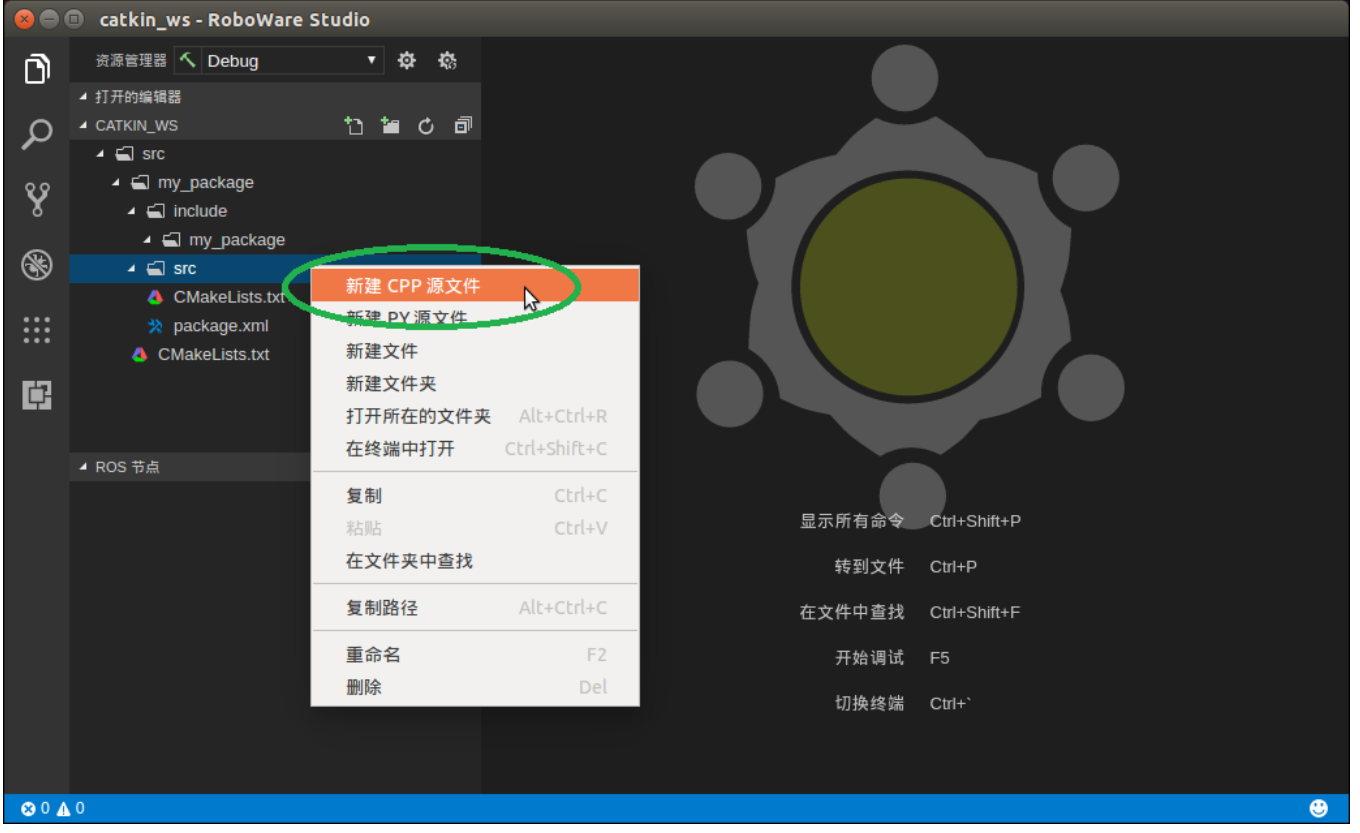
Task: Click the 资源管理器 title label
Action: (131, 61)
